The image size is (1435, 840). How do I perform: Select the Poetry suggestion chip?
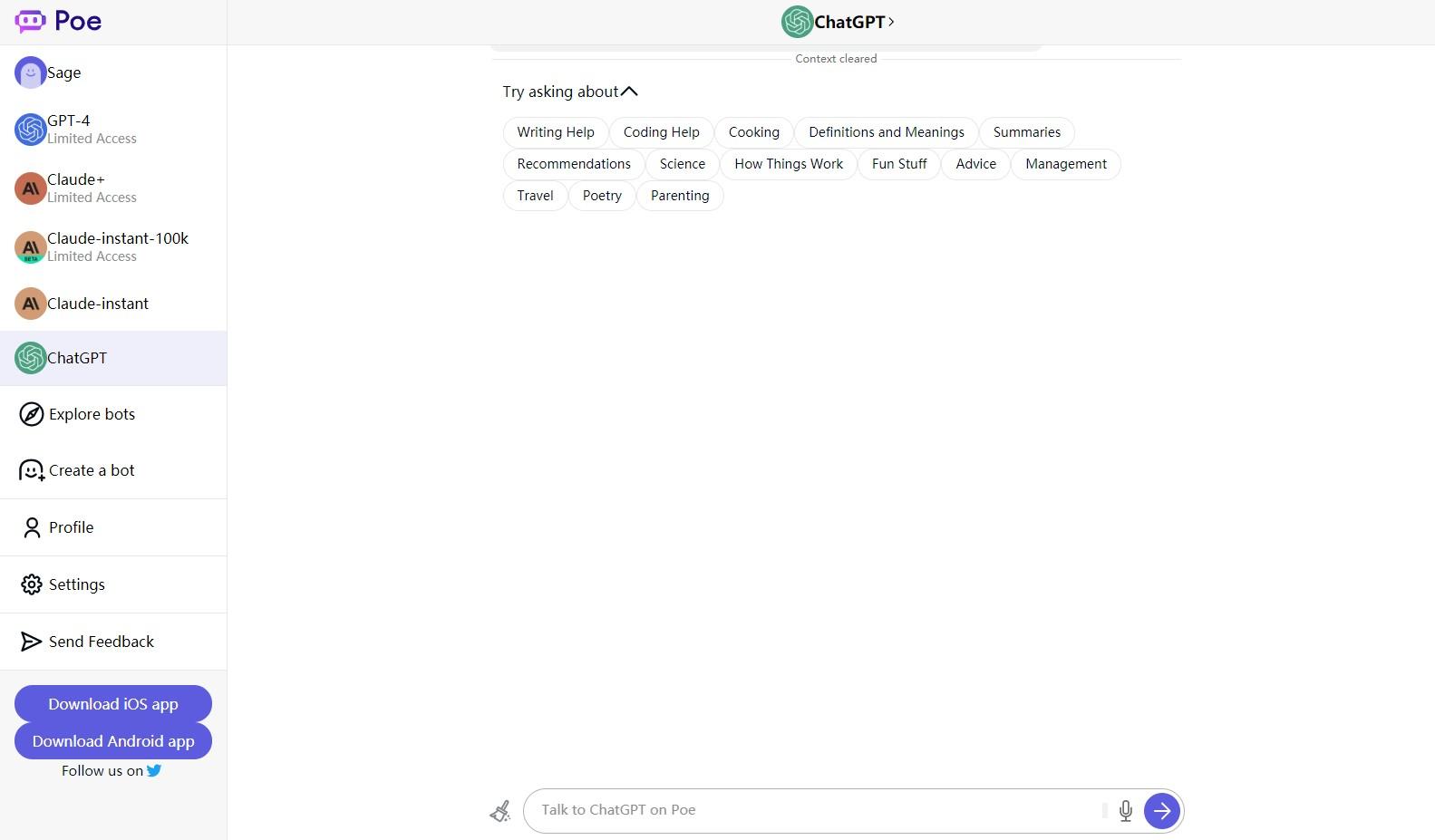(603, 196)
